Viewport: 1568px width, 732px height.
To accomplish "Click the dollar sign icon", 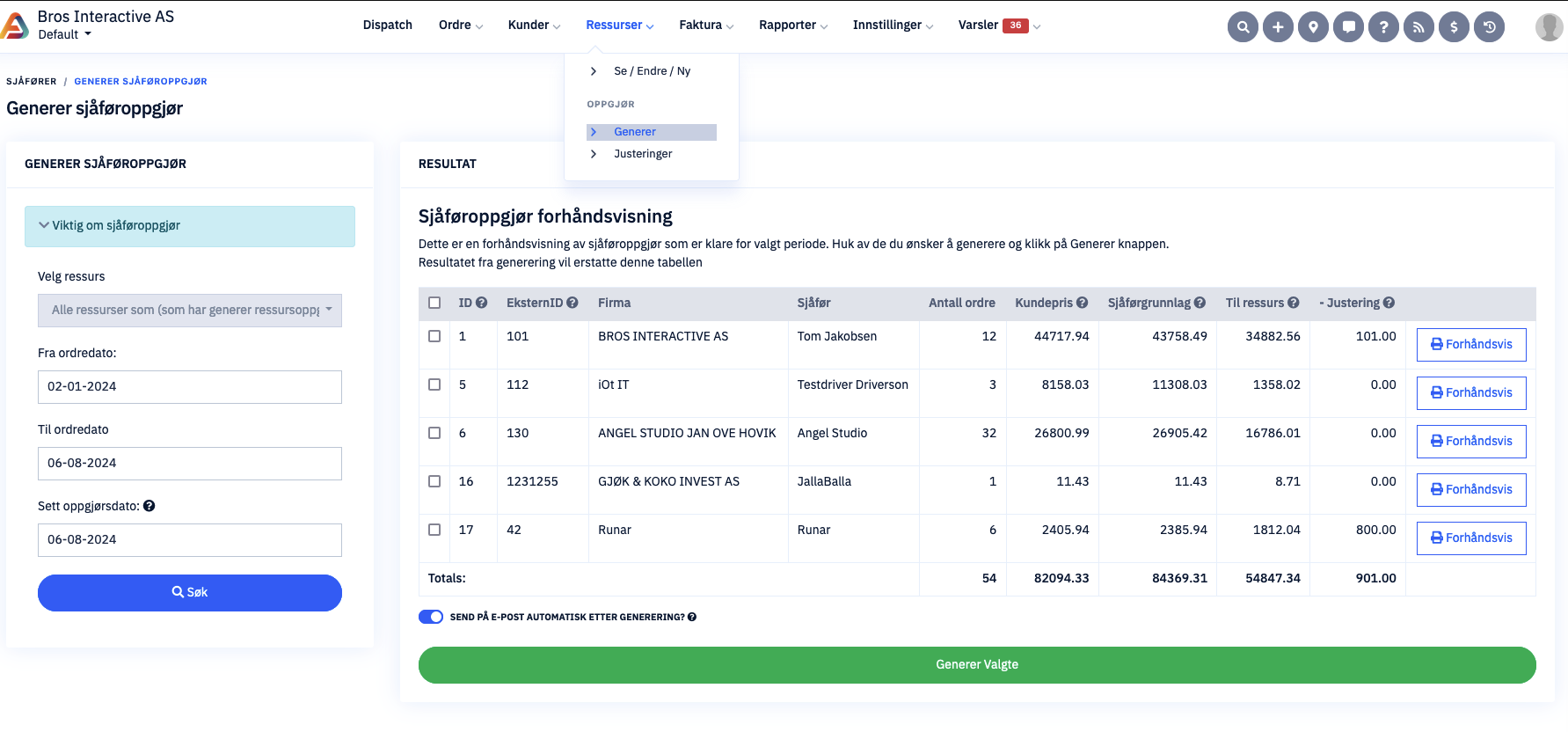I will 1454,26.
